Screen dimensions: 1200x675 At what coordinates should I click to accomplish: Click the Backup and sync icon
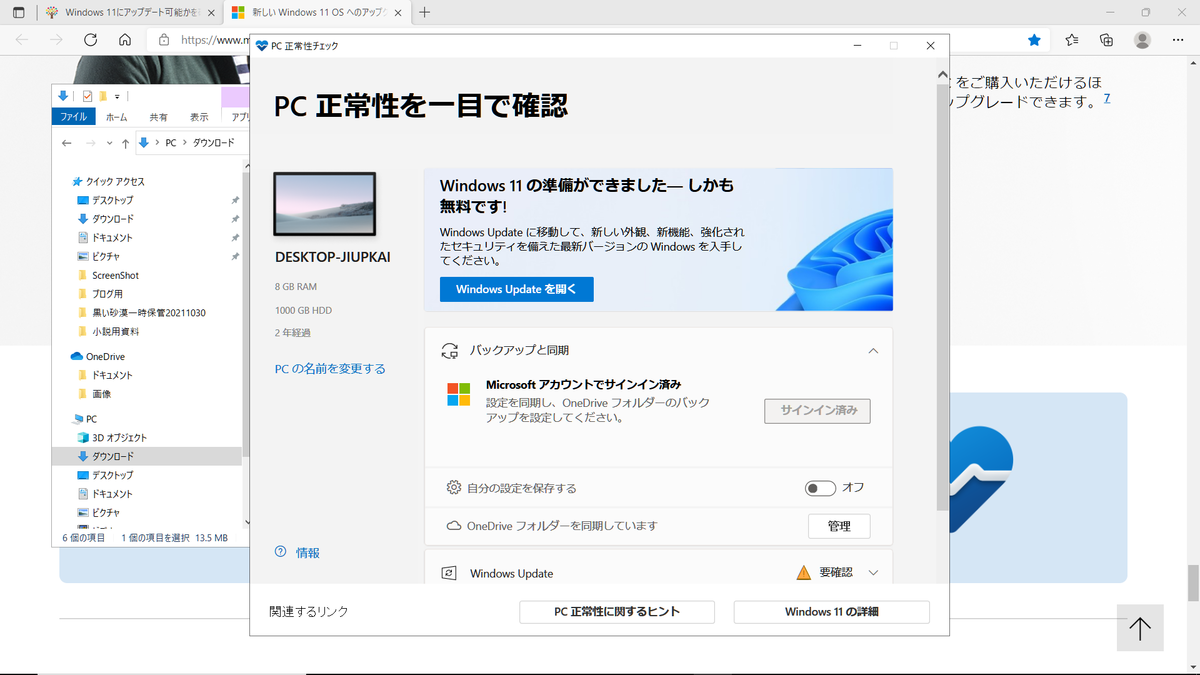click(451, 351)
